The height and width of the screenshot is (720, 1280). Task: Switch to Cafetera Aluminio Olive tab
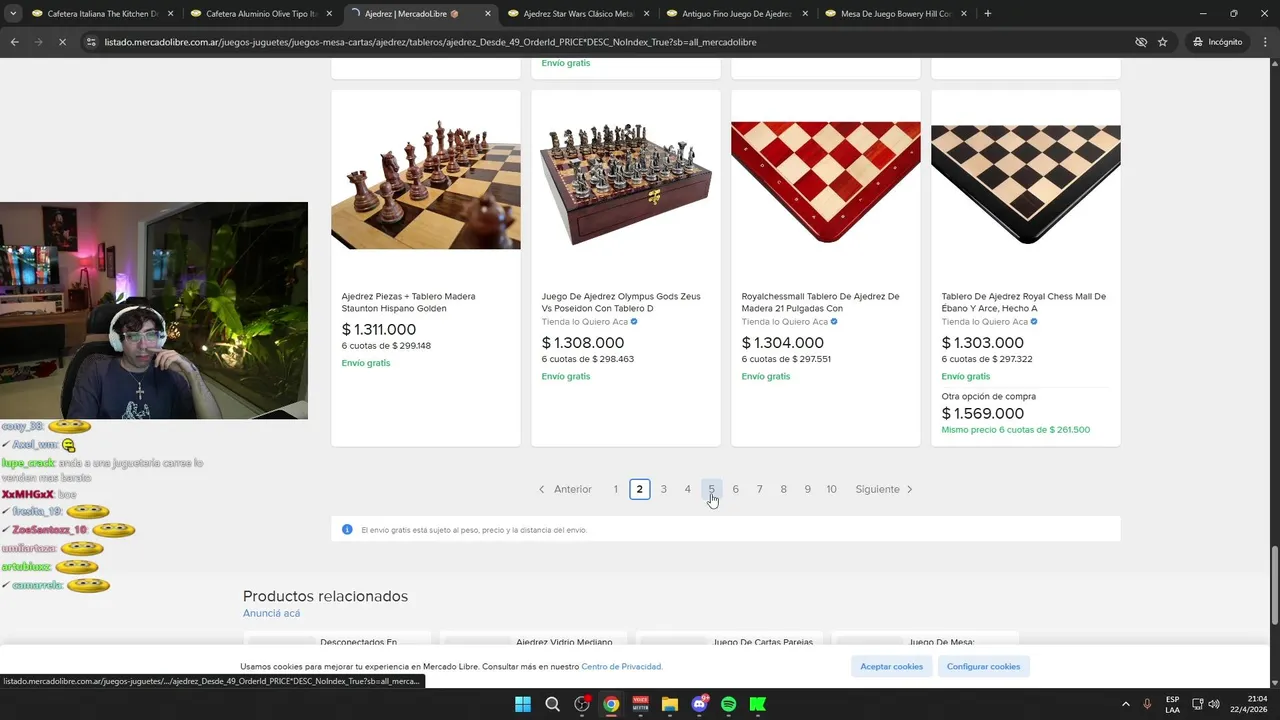click(262, 14)
